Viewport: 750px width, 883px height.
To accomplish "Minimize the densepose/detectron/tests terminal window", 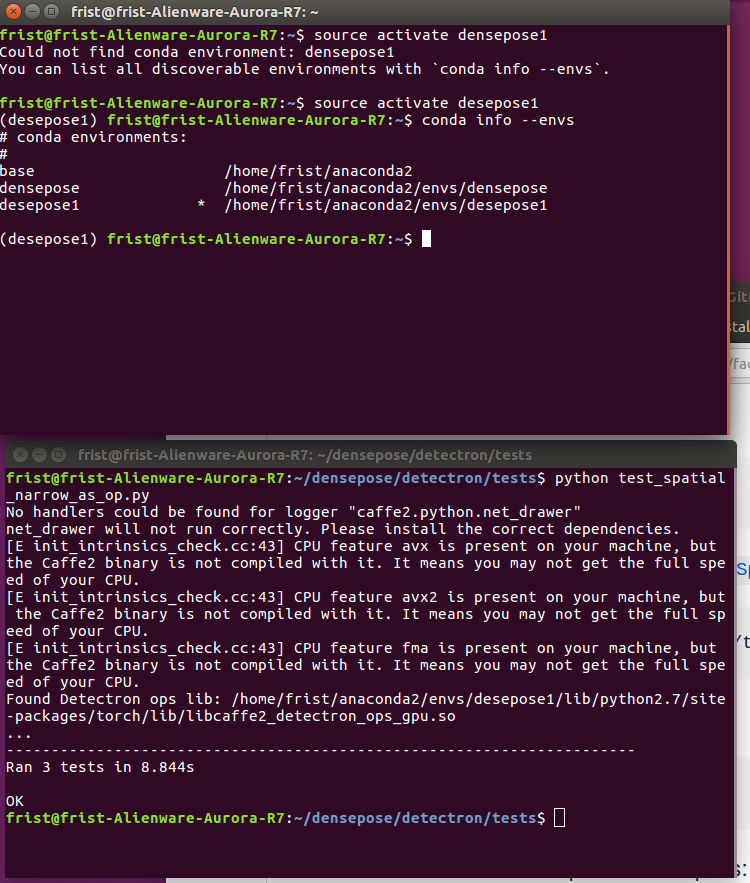I will pos(39,454).
